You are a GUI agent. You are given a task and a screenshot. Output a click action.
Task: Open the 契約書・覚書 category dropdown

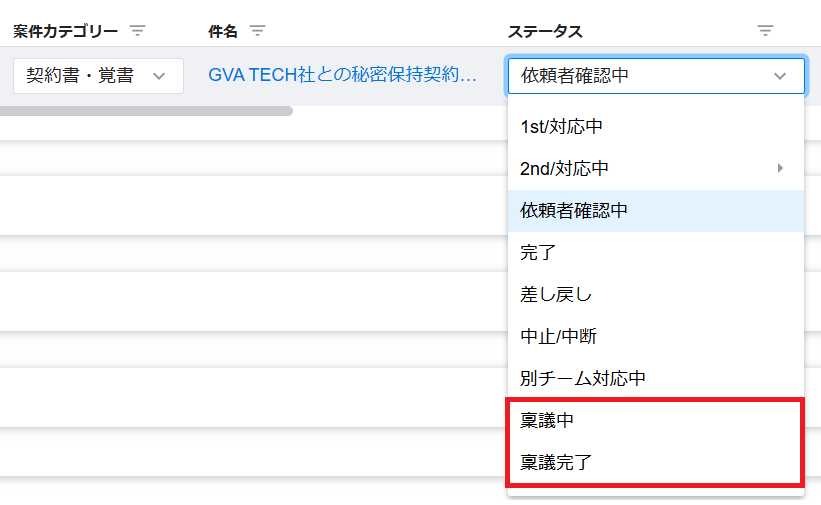click(98, 76)
